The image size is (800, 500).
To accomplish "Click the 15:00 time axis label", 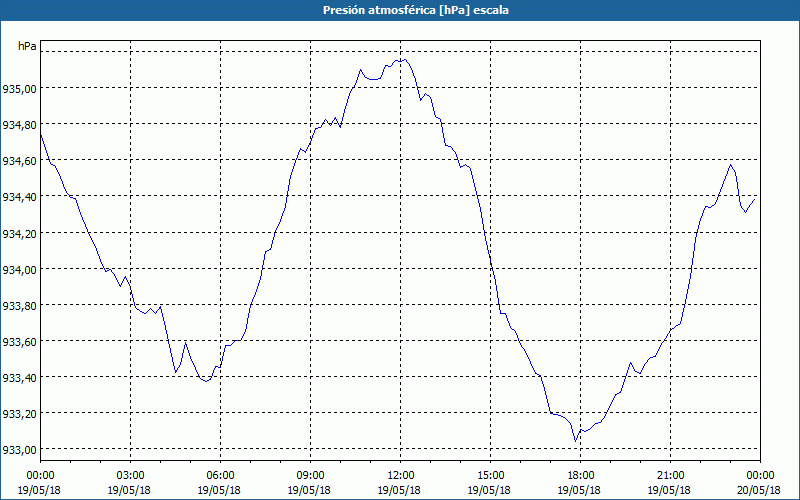I will (490, 476).
